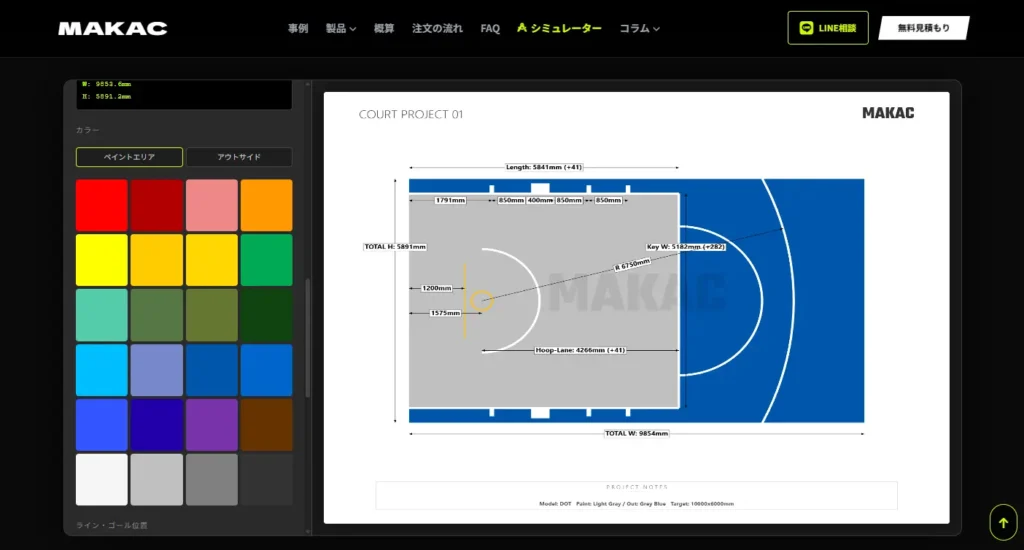Click the yellow hoop ring on court
The width and height of the screenshot is (1024, 550).
(482, 300)
